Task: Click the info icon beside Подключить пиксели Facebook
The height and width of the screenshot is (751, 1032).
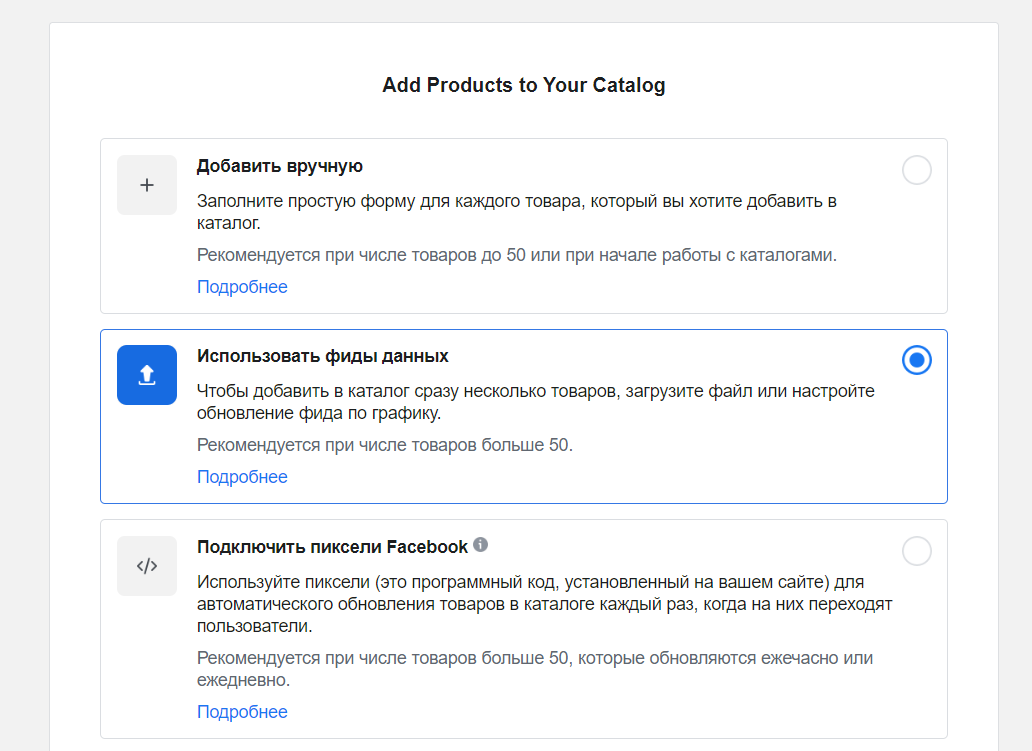Action: [x=481, y=545]
